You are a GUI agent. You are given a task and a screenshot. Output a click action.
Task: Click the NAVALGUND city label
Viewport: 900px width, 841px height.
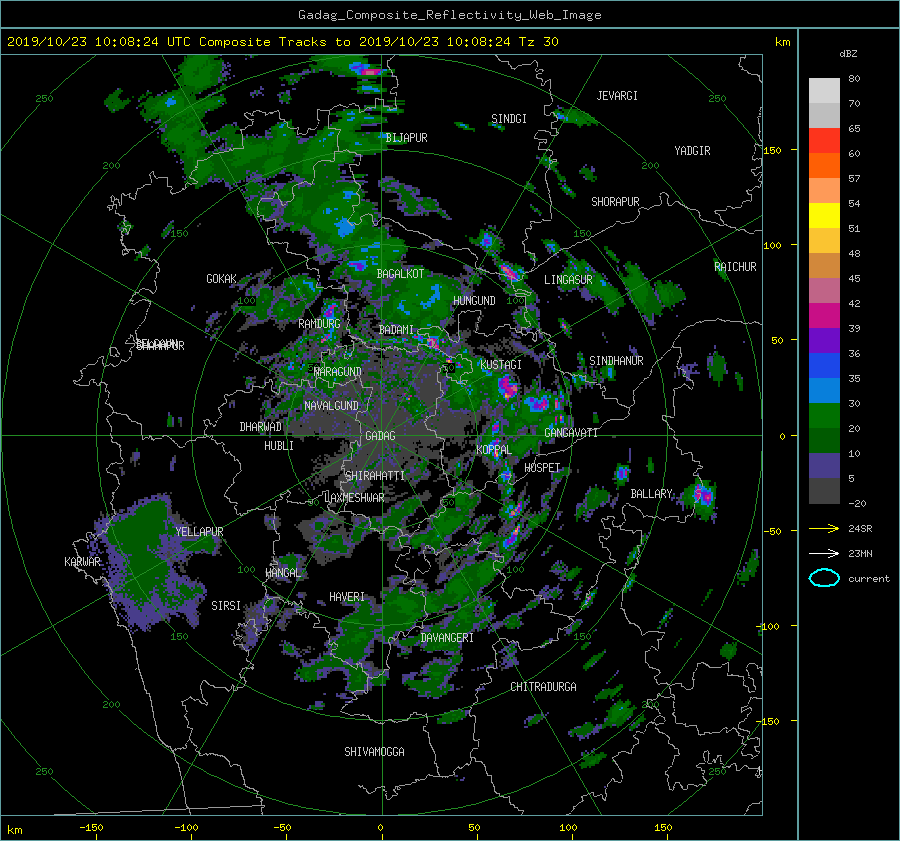(331, 405)
